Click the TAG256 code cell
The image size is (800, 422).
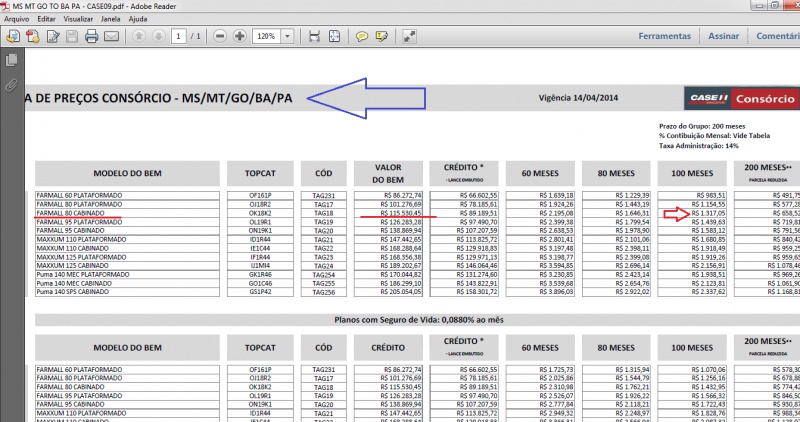coord(323,292)
